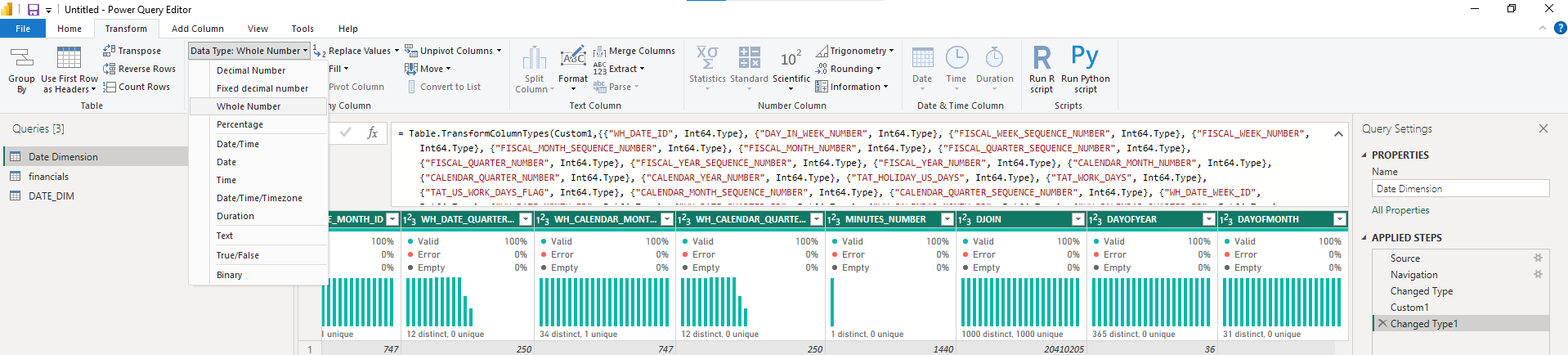The image size is (1568, 355).
Task: Collapse the ribbon with the chevron
Action: tap(1543, 28)
